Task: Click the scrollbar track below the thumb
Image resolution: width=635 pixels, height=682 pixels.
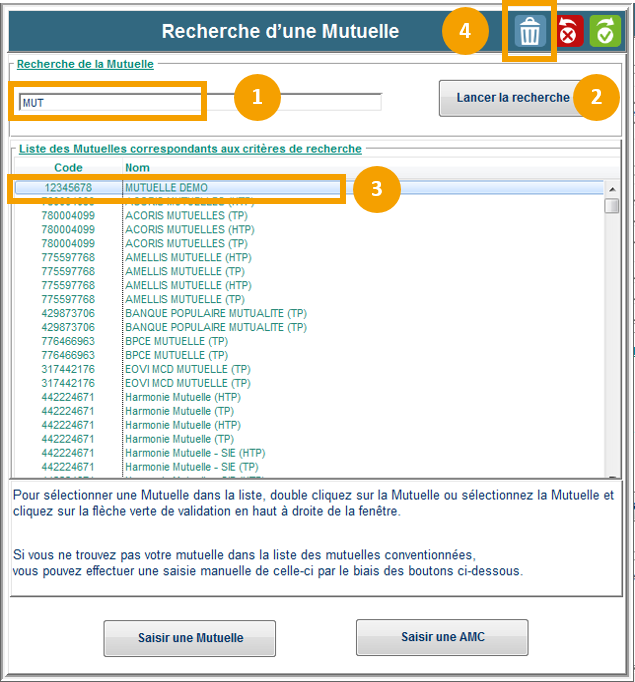Action: [611, 350]
